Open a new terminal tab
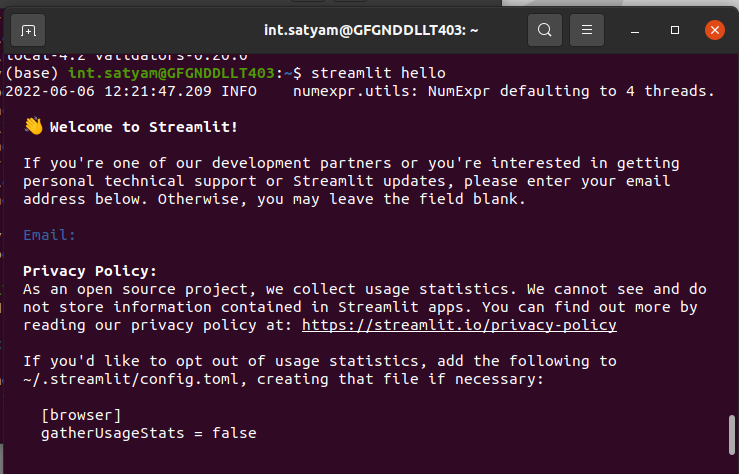Viewport: 739px width, 474px height. (x=28, y=30)
